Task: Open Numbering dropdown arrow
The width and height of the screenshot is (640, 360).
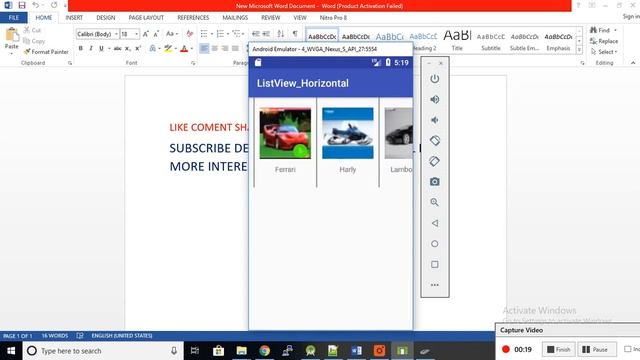Action: (x=227, y=34)
